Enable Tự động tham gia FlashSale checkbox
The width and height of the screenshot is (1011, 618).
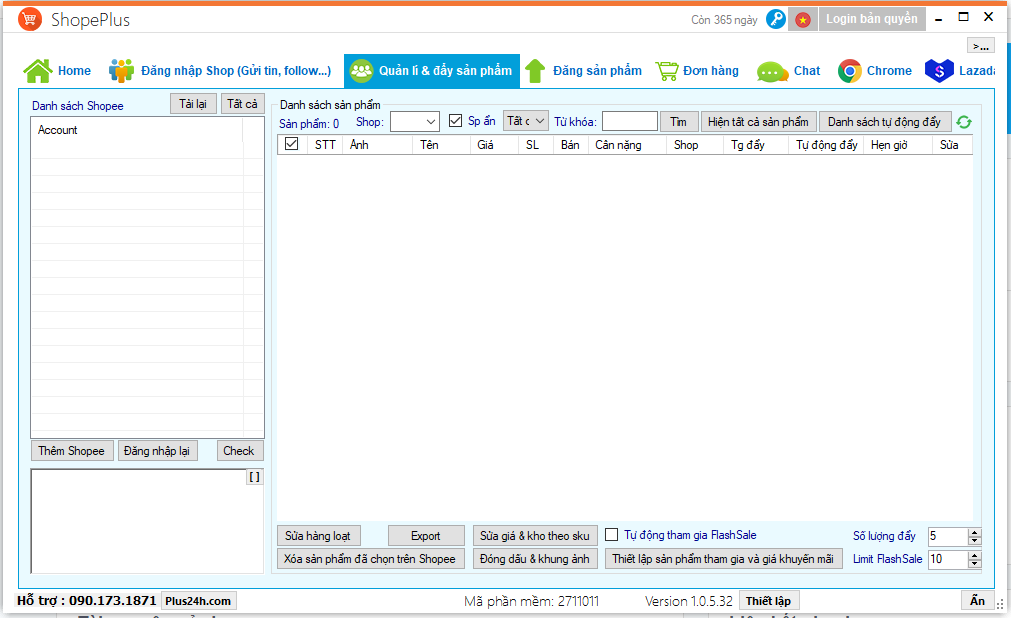coord(612,535)
